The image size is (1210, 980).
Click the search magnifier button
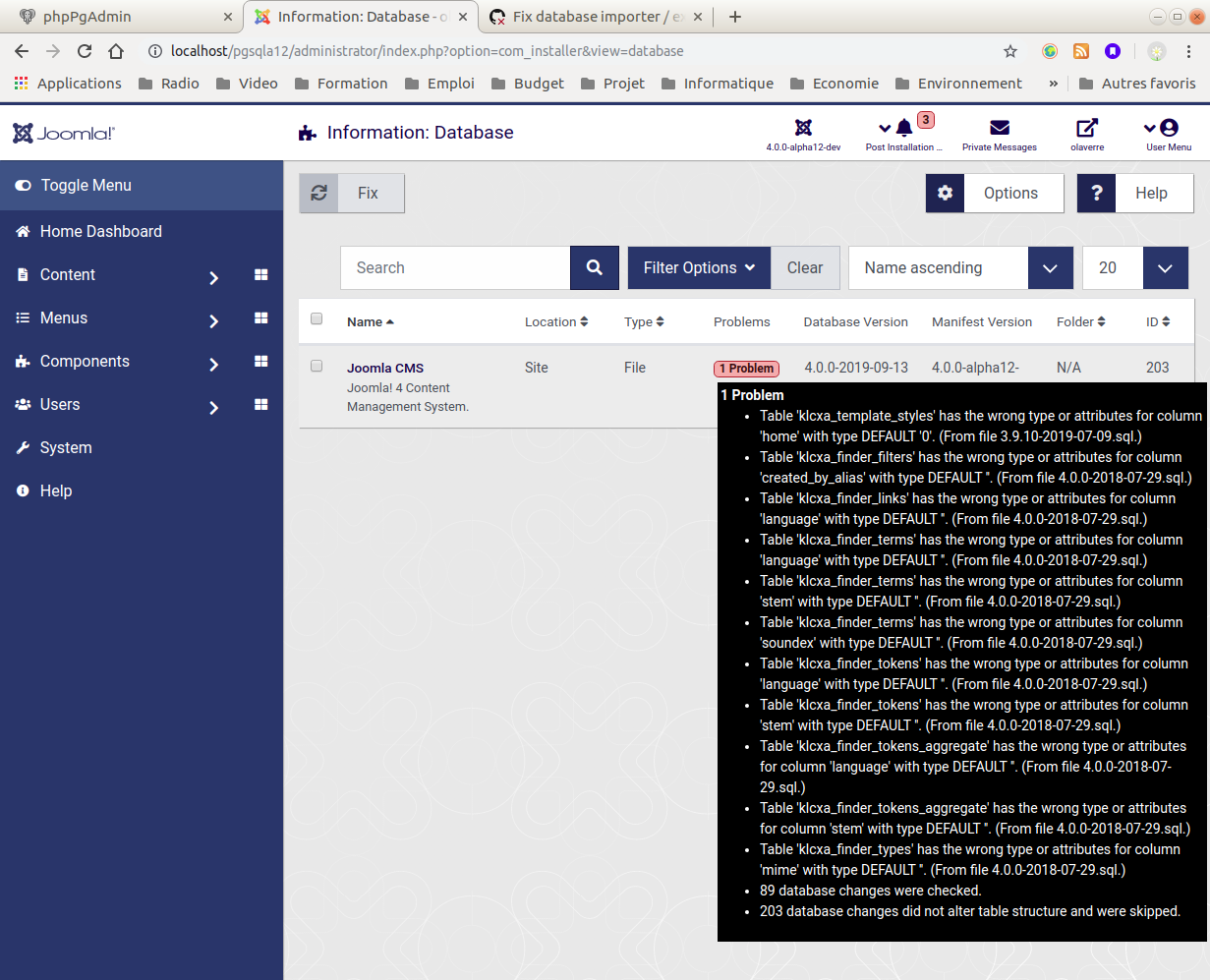595,267
